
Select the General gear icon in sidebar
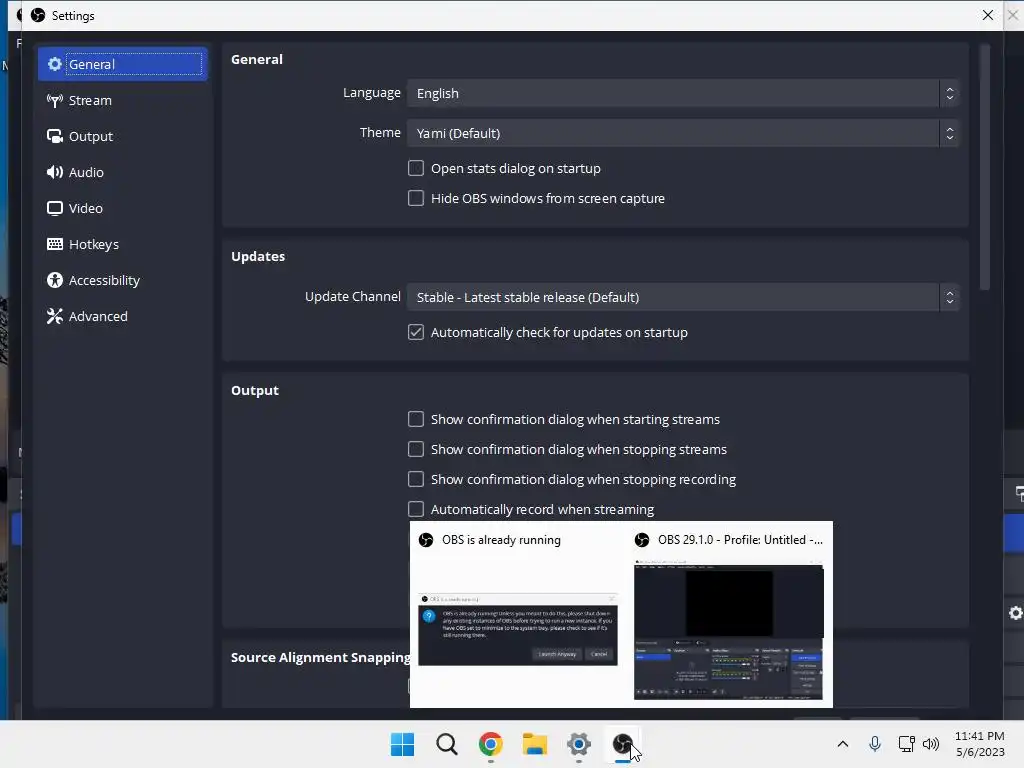55,64
